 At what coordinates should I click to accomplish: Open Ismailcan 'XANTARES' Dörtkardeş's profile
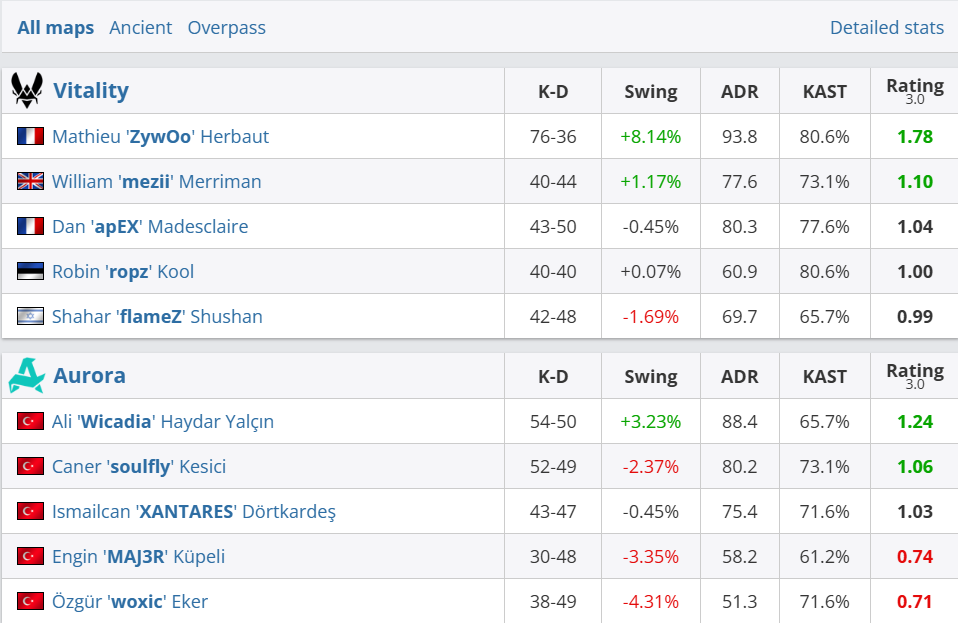point(194,511)
